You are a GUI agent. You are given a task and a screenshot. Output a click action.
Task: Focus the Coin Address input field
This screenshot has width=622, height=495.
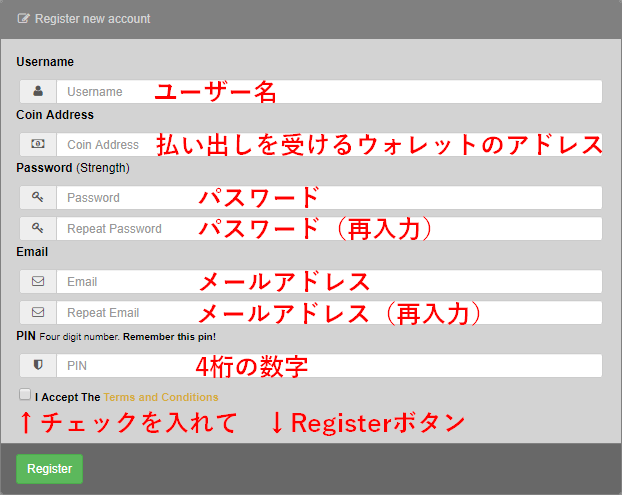329,144
